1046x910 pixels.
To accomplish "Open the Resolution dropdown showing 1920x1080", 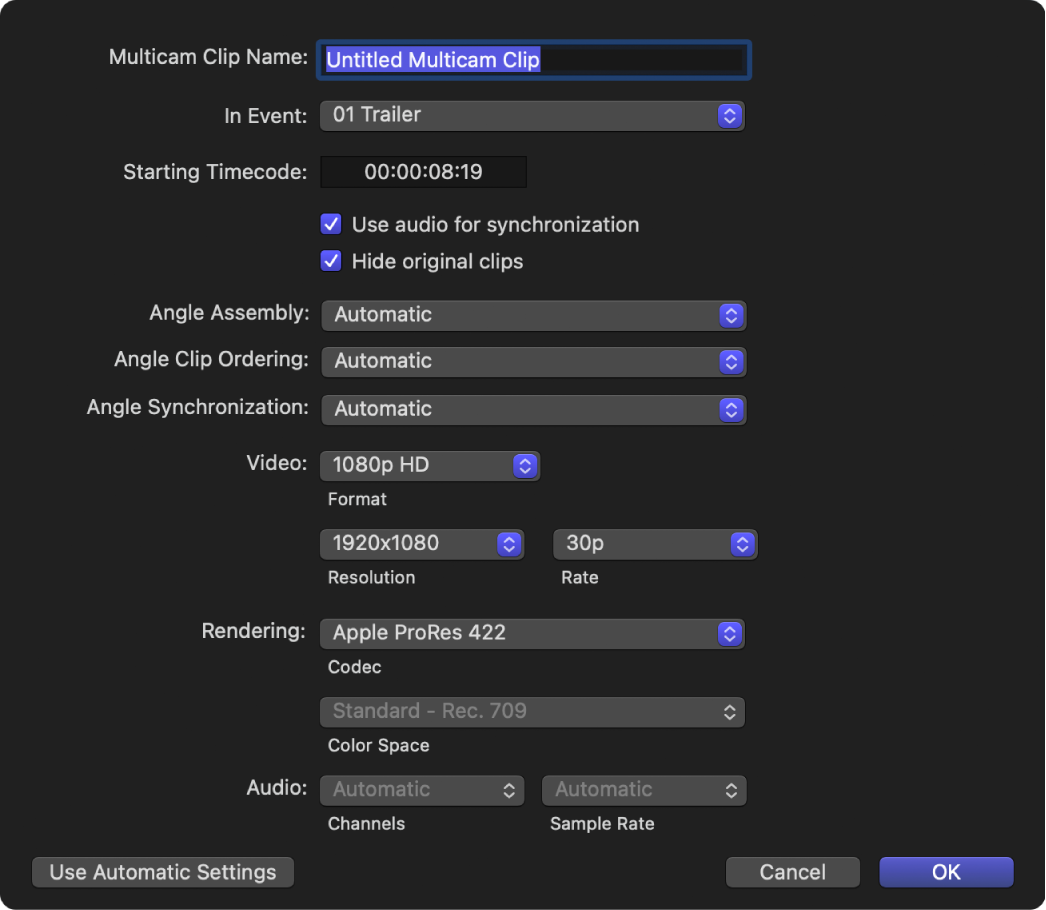I will (422, 544).
